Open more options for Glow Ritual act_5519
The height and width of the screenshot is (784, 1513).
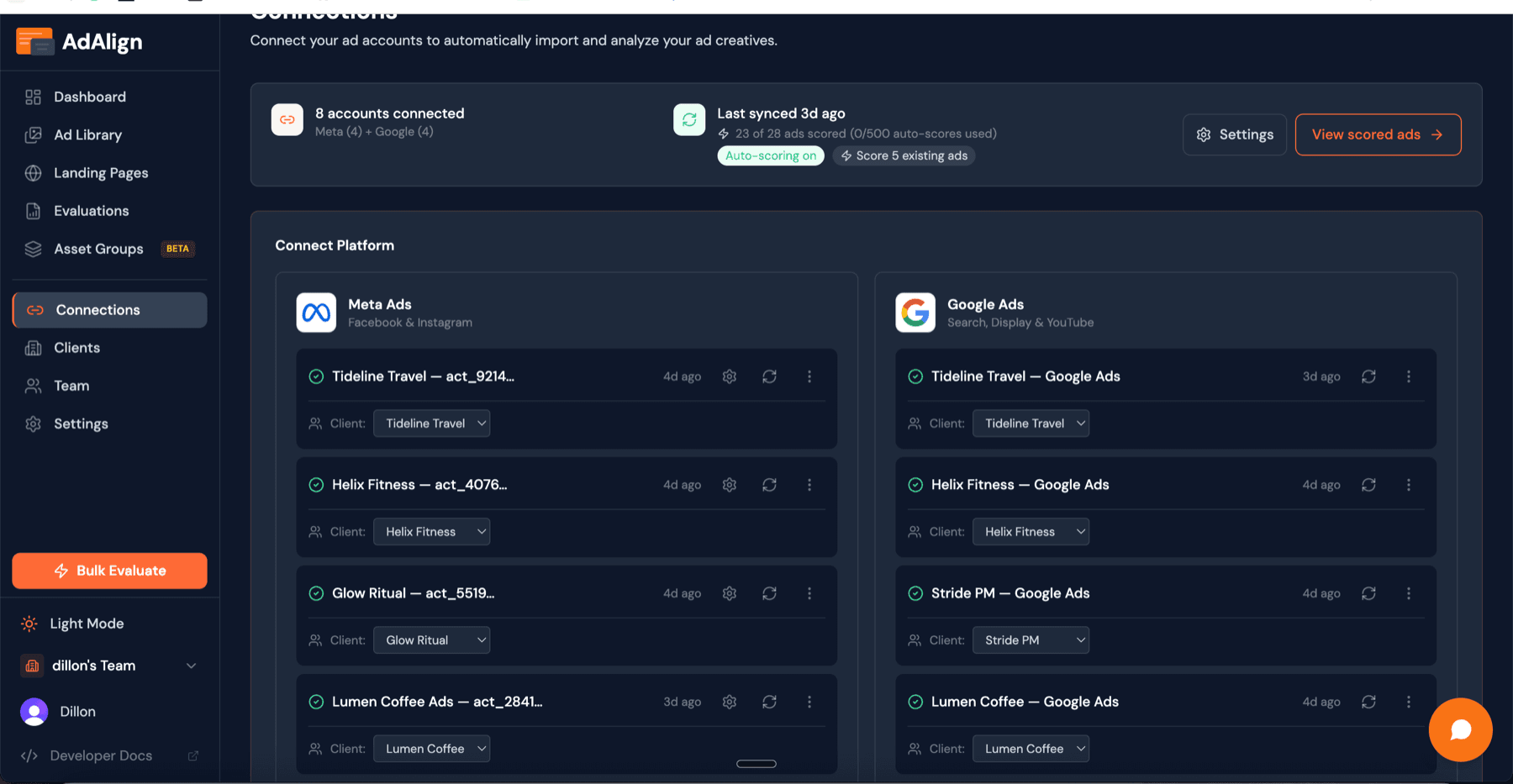pyautogui.click(x=809, y=593)
